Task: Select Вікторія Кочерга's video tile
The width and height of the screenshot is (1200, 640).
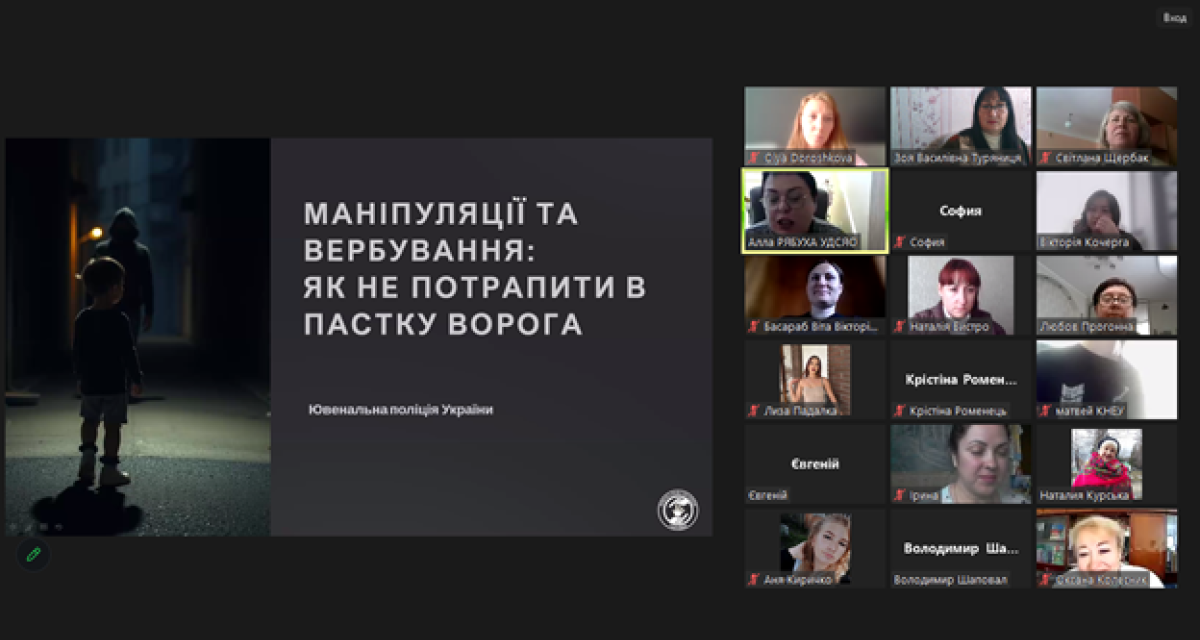Action: [x=1106, y=208]
